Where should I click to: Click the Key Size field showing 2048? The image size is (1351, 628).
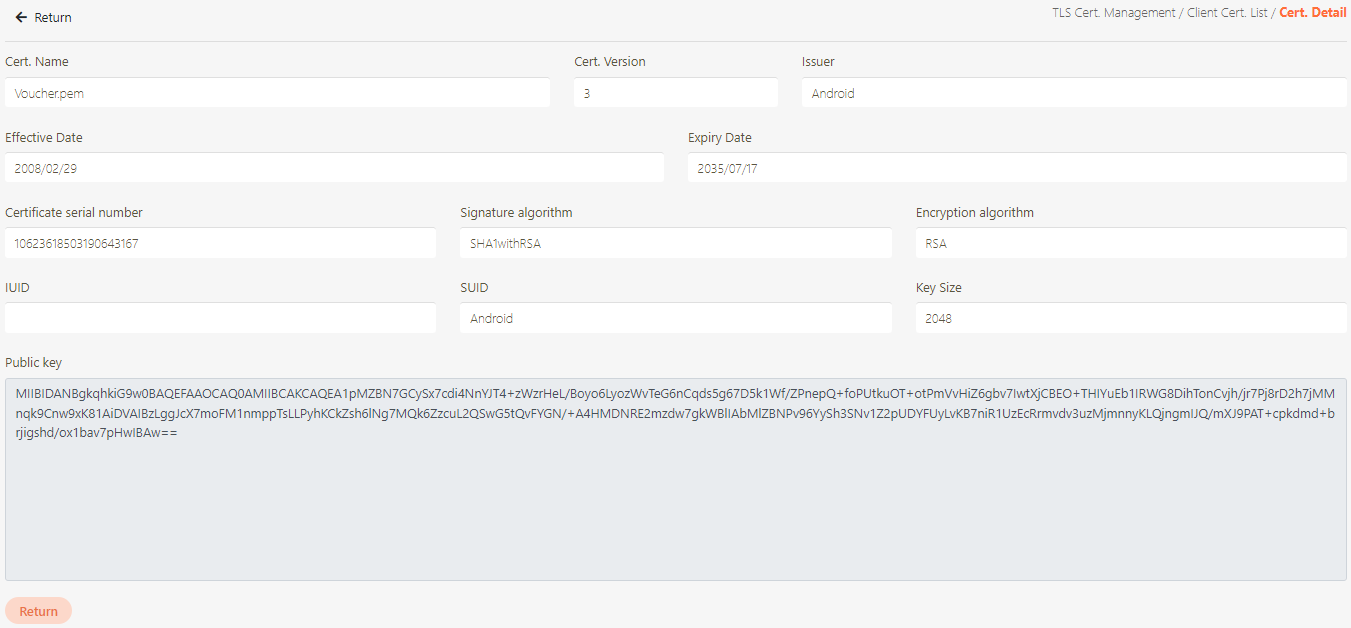(x=1130, y=318)
